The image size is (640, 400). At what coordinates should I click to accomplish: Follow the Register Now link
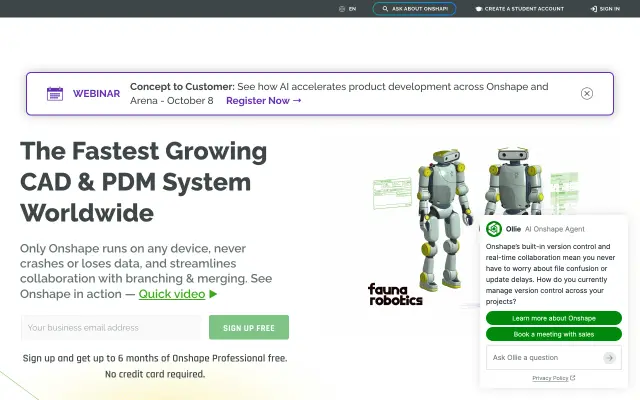coord(264,100)
